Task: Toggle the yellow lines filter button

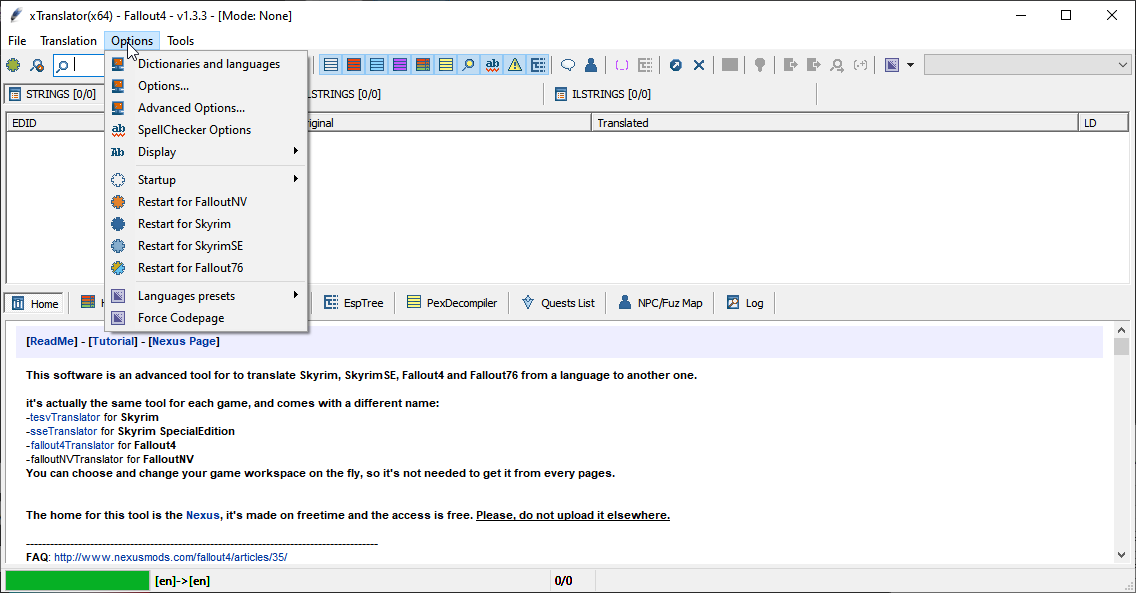Action: [x=446, y=65]
